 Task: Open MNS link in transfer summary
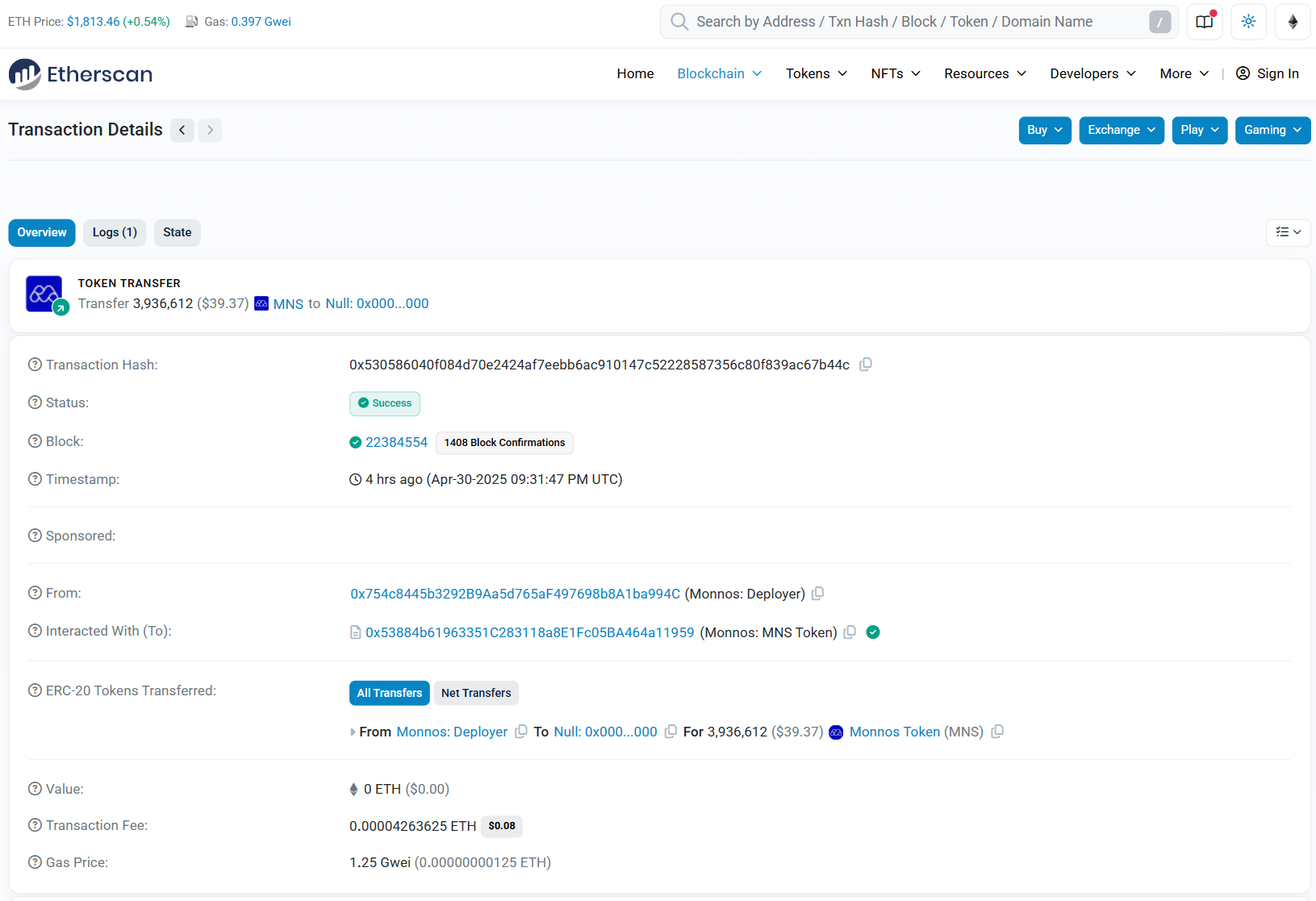point(288,304)
